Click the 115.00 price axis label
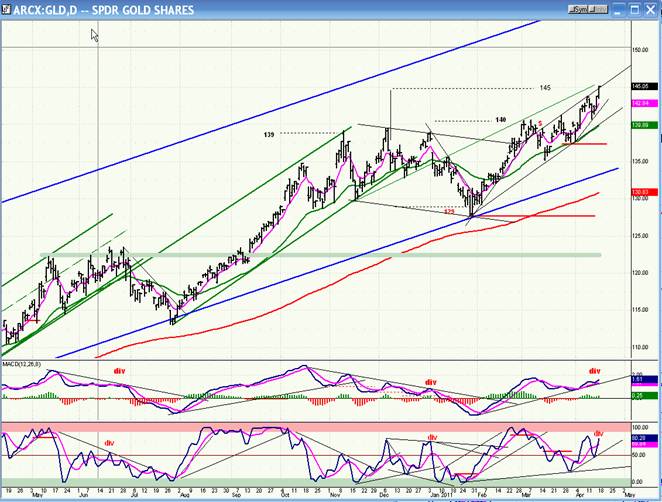The height and width of the screenshot is (502, 662). point(640,310)
